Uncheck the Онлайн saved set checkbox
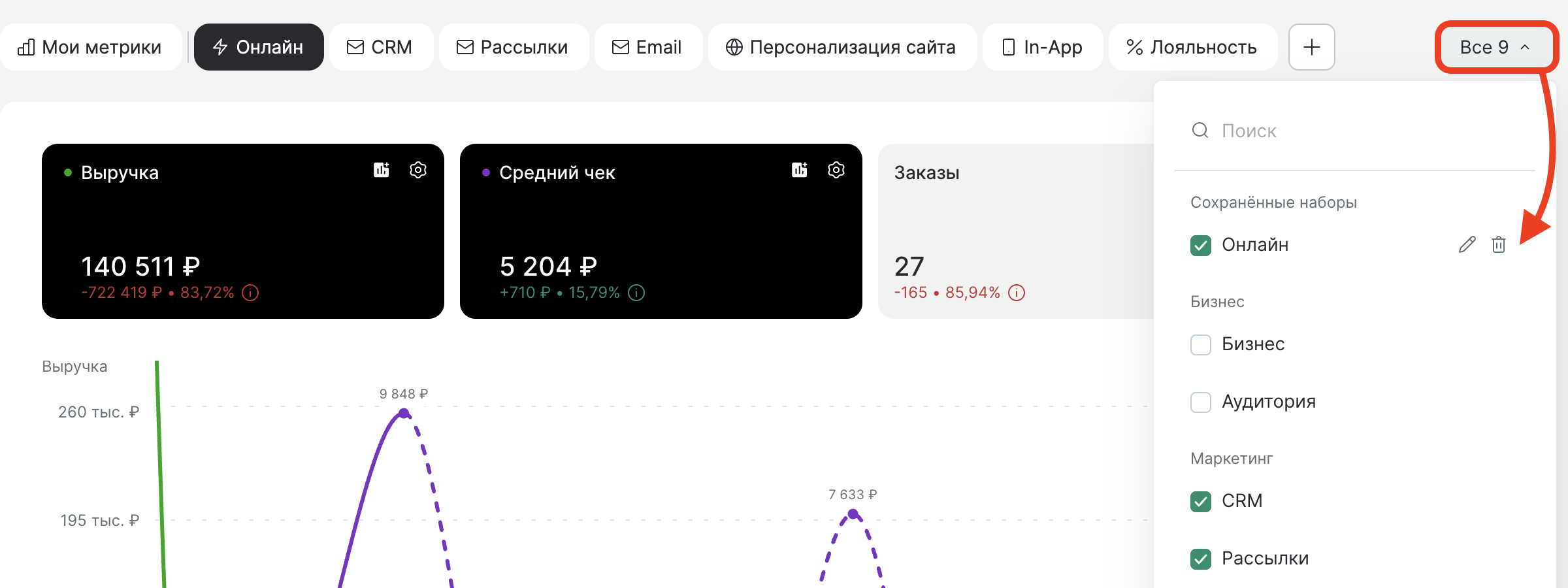 (1201, 245)
